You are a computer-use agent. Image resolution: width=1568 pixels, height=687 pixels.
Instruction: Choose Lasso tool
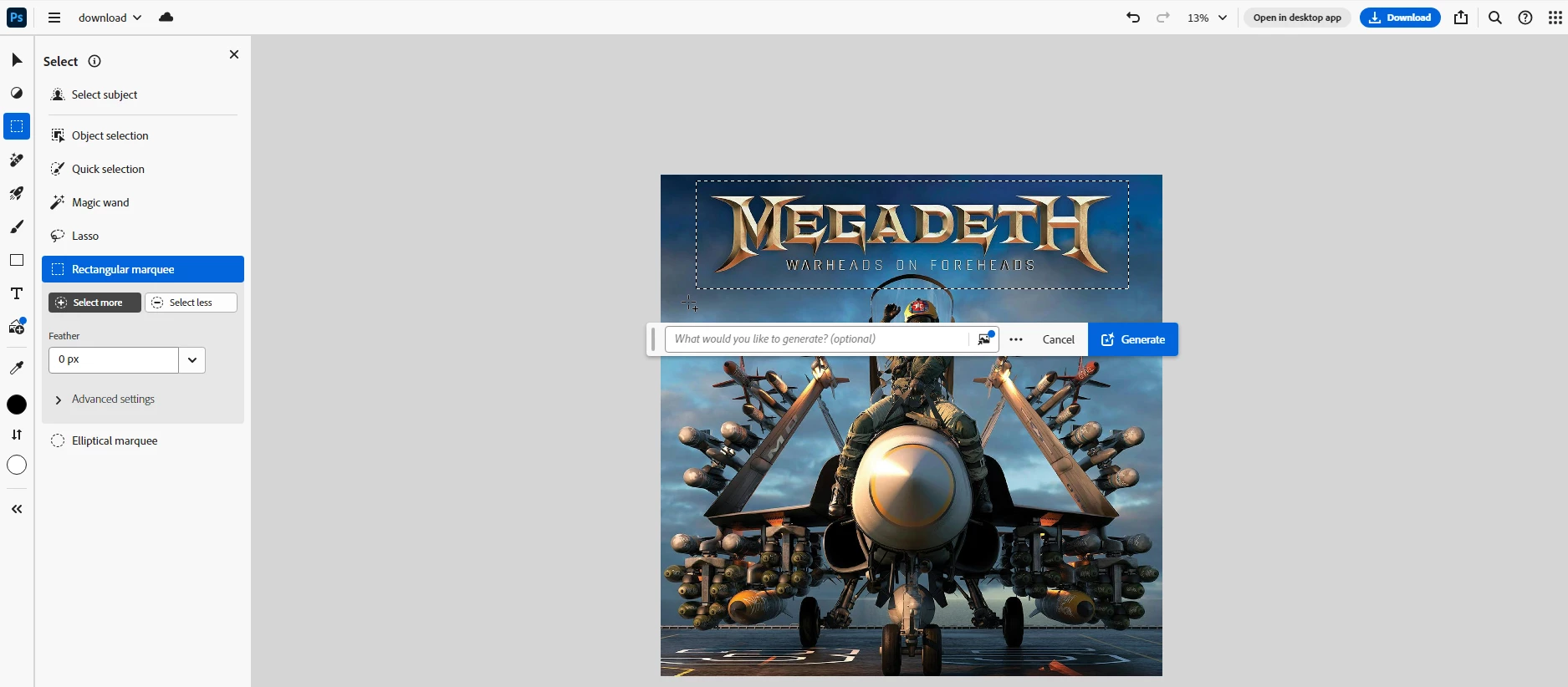(143, 236)
